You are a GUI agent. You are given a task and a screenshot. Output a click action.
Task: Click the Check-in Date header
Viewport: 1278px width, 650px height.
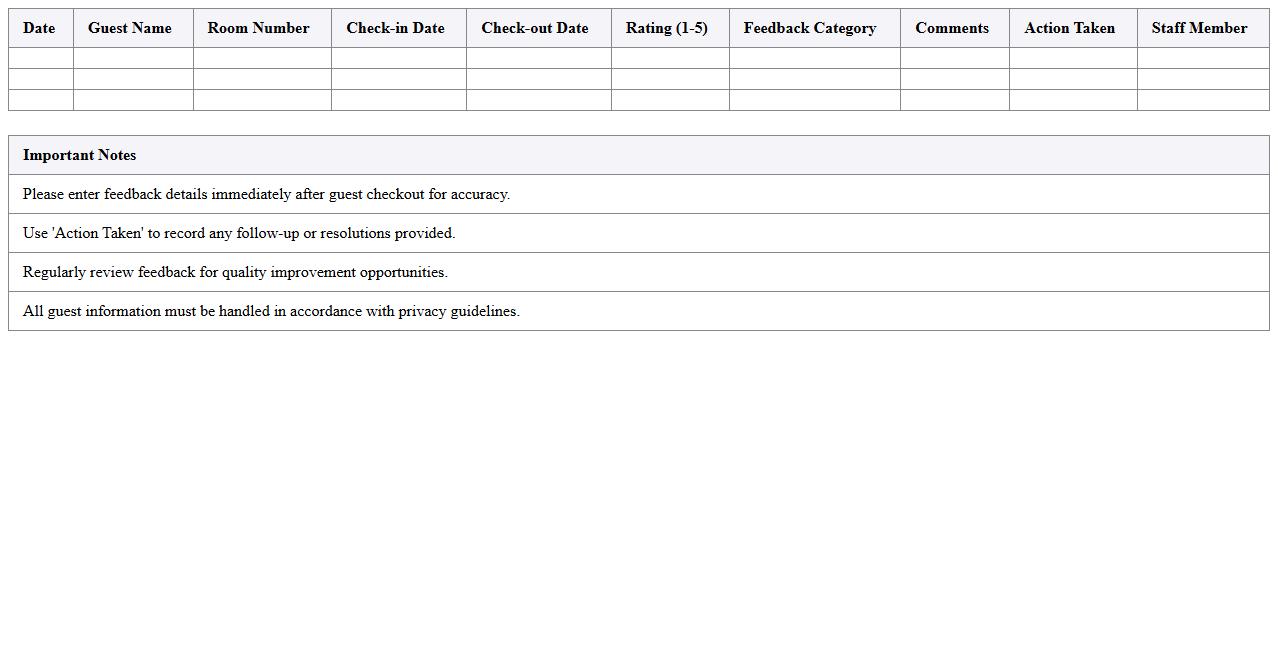pos(395,28)
